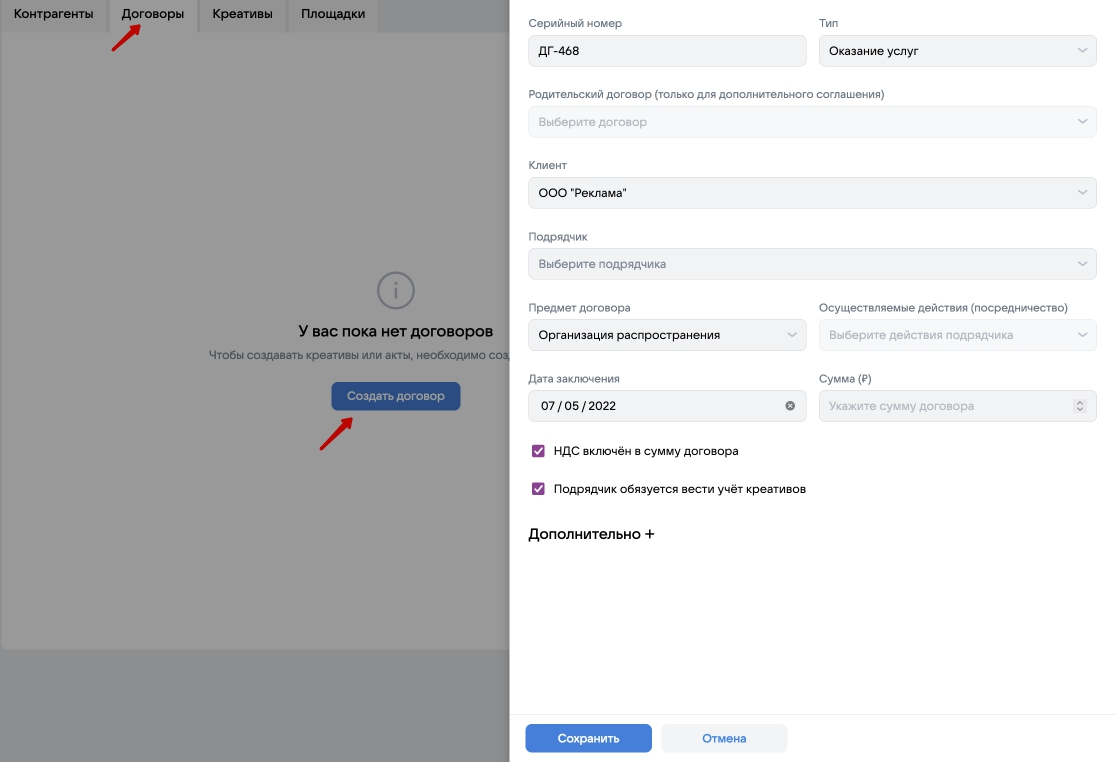1116x762 pixels.
Task: Select a contractor in Подрядчик dropdown
Action: pyautogui.click(x=812, y=264)
